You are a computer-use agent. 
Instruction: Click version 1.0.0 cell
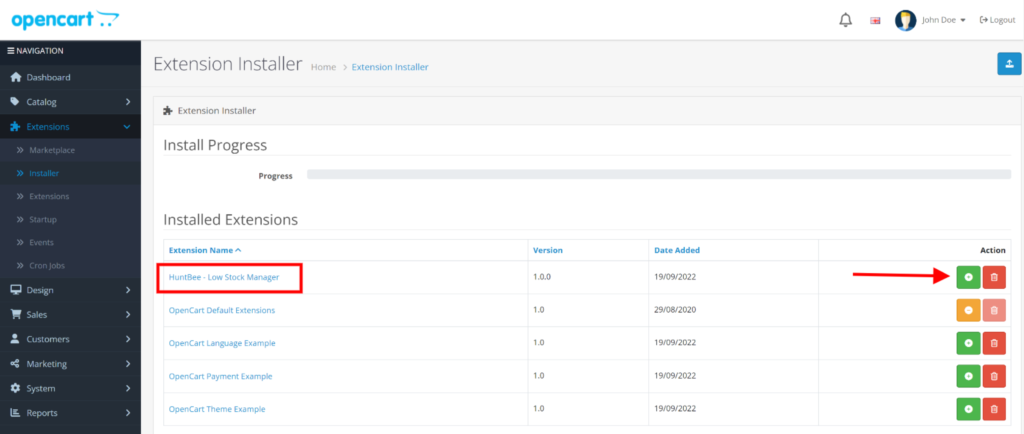pyautogui.click(x=542, y=277)
